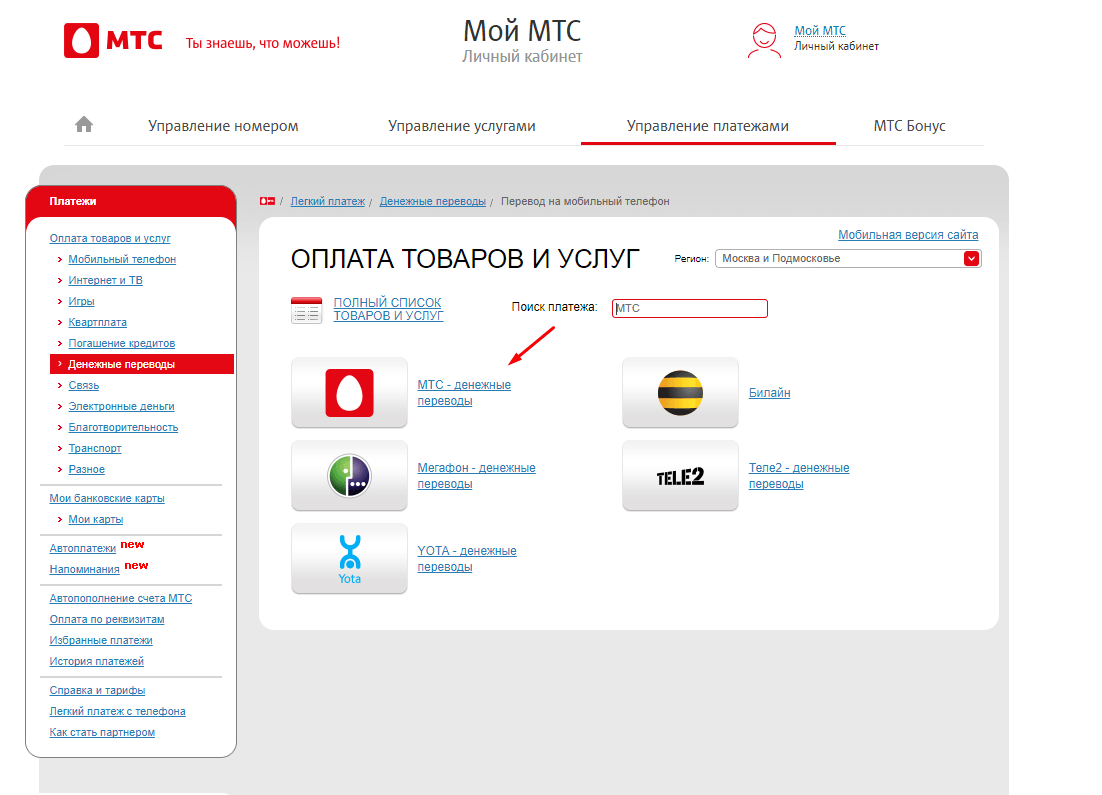Open Мобильная версия сайта link
The height and width of the screenshot is (795, 1102).
(x=908, y=235)
